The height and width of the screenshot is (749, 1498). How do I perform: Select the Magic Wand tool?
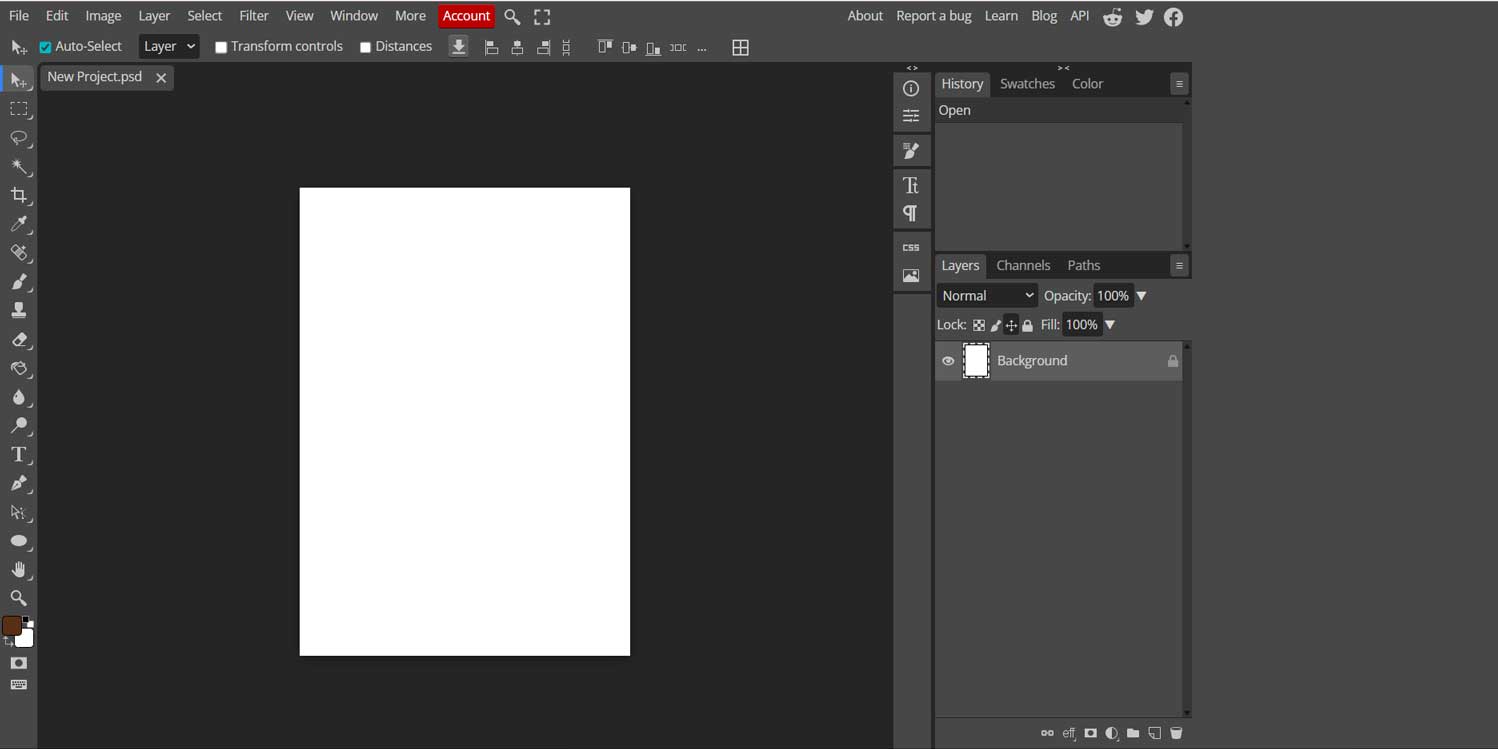point(20,167)
